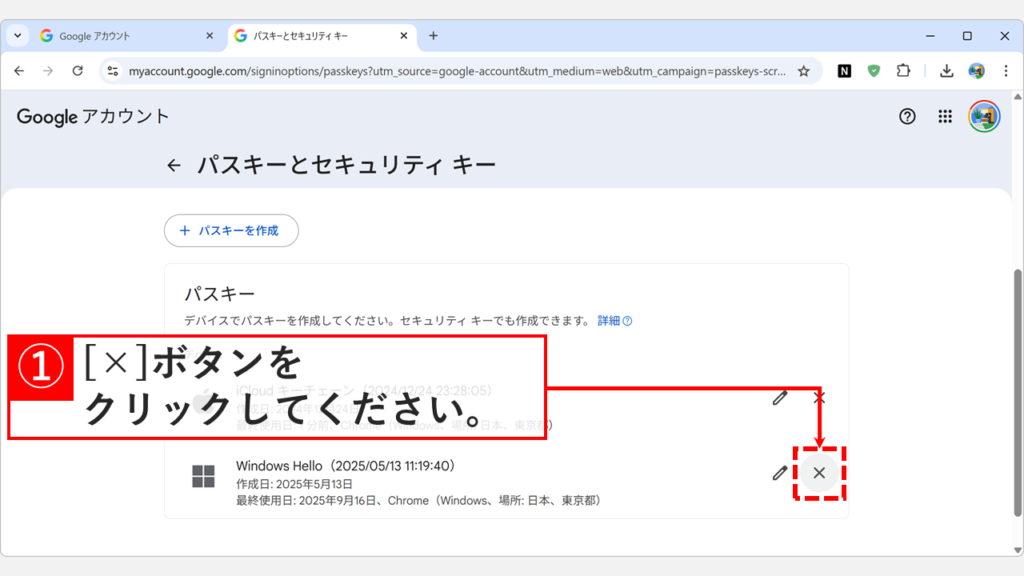The image size is (1024, 576).
Task: Edit the Windows Hello passkey with pencil icon
Action: pyautogui.click(x=779, y=471)
